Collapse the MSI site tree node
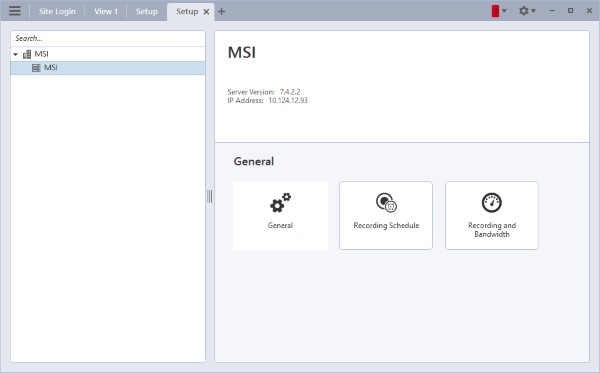This screenshot has width=600, height=373. click(16, 54)
